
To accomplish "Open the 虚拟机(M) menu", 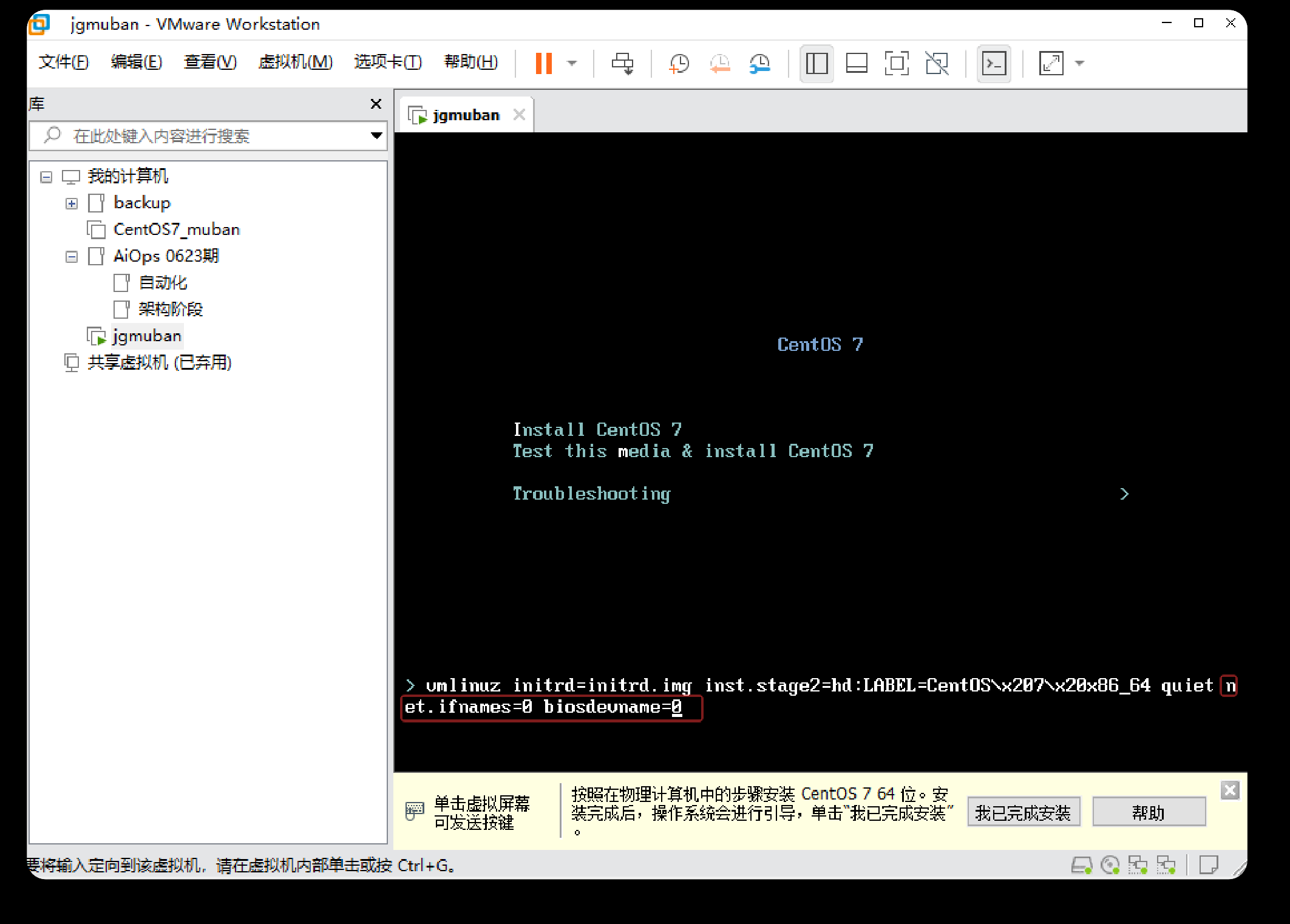I will pyautogui.click(x=296, y=62).
